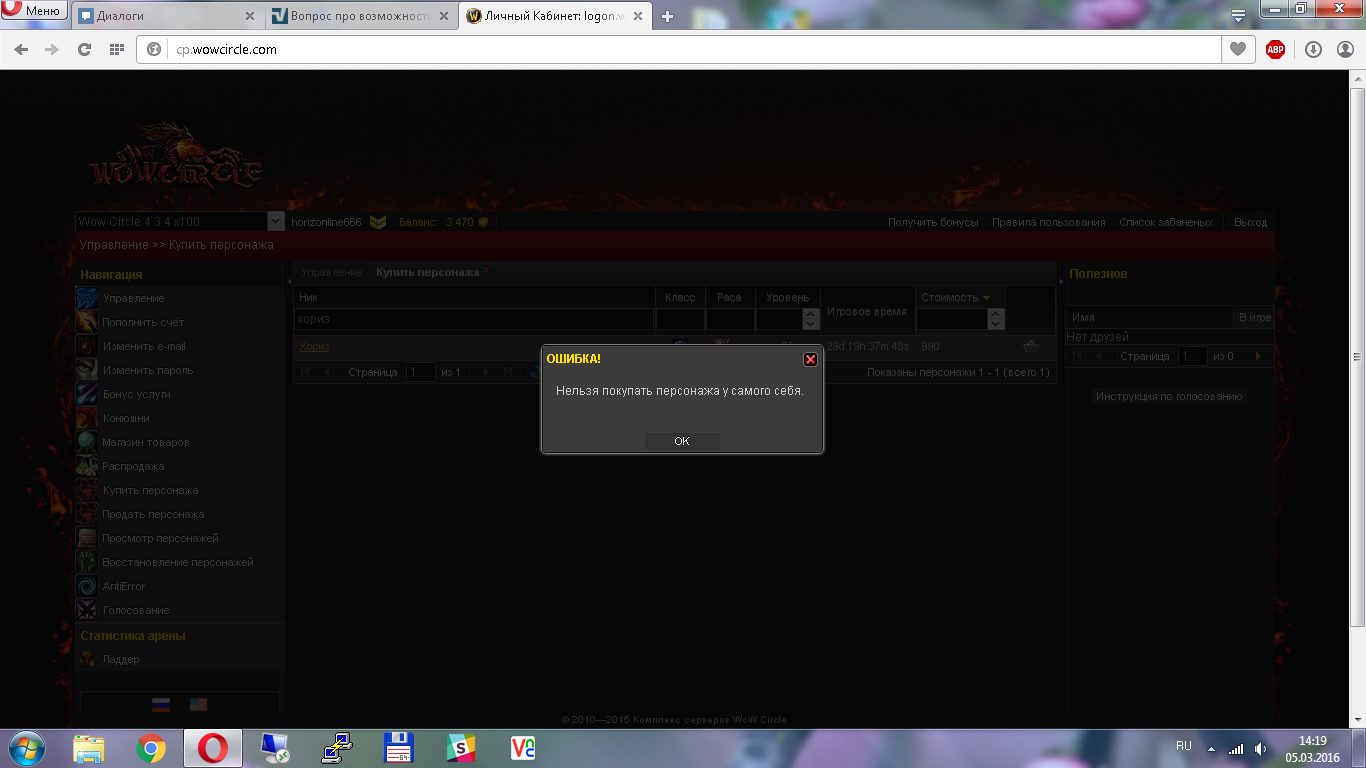The width and height of the screenshot is (1366, 768).
Task: Click the purchase basket icon for Хориз
Action: 1031,346
